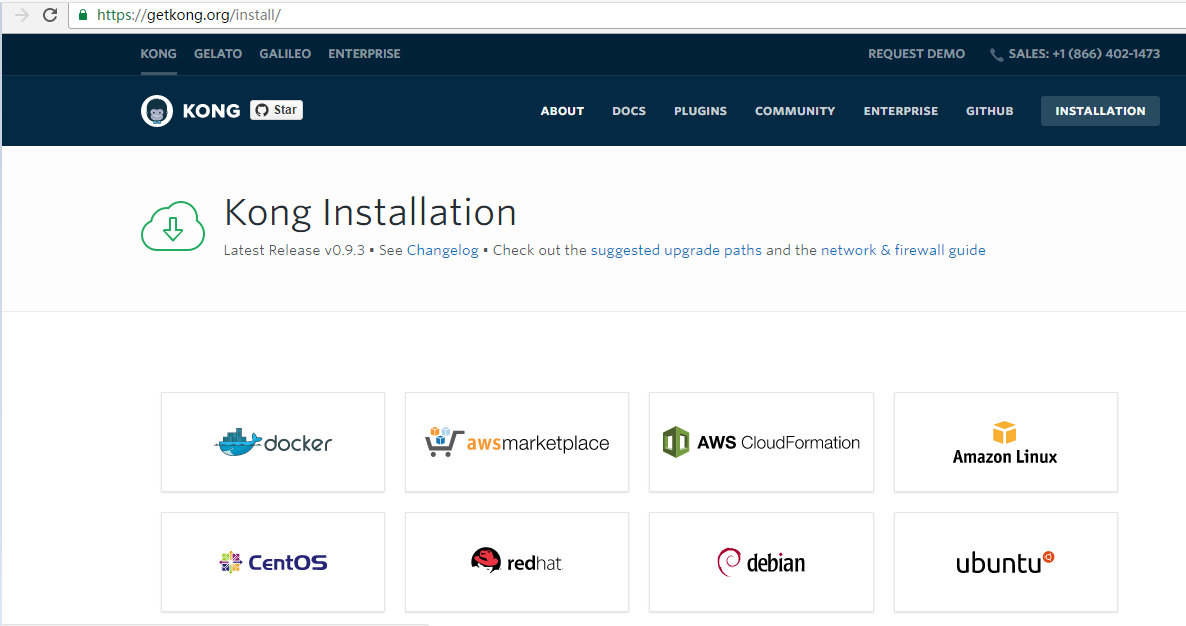The height and width of the screenshot is (626, 1186).
Task: Open the DOCS menu item
Action: [x=629, y=111]
